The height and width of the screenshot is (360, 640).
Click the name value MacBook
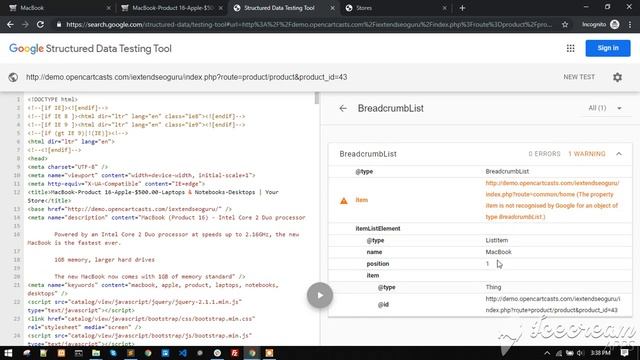pyautogui.click(x=498, y=252)
